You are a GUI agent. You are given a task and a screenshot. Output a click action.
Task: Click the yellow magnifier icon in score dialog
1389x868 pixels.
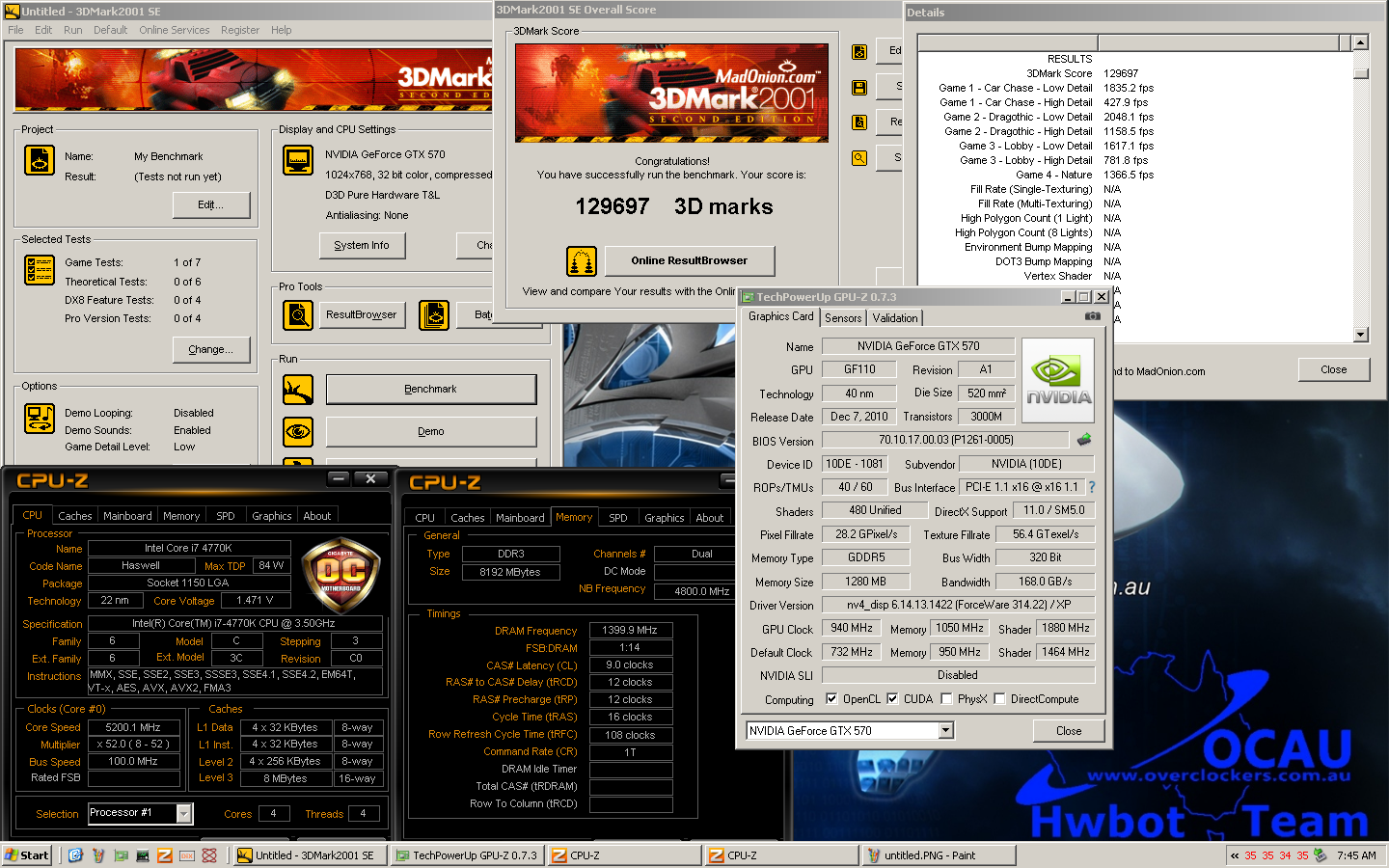(x=859, y=158)
